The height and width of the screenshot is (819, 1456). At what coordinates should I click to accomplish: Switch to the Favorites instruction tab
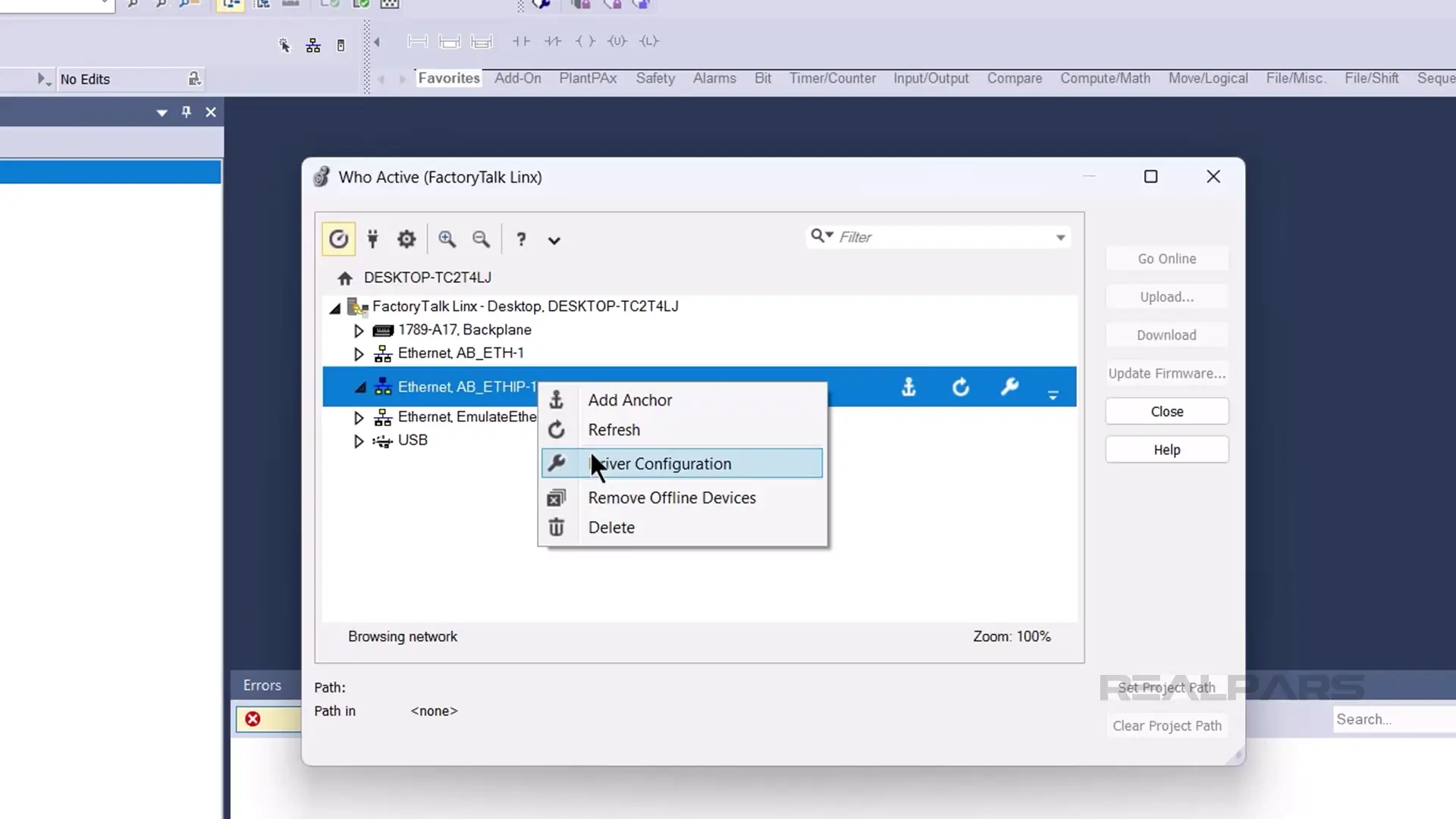click(x=449, y=78)
